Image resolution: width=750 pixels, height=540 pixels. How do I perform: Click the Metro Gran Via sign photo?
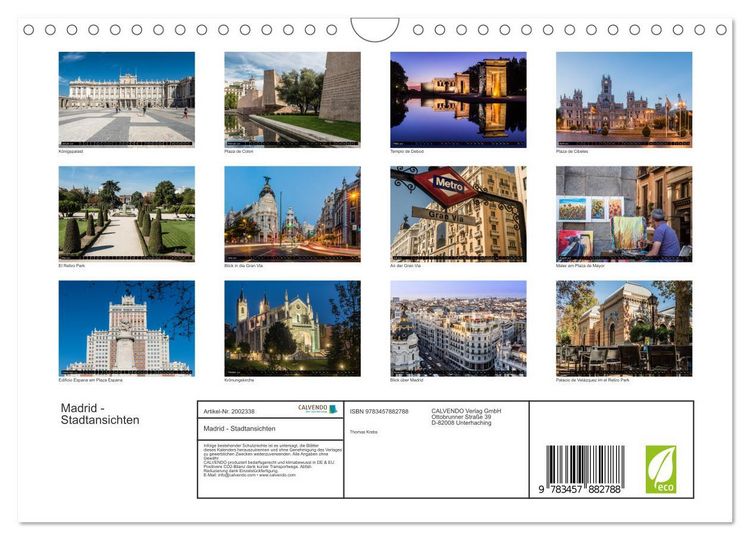point(458,214)
